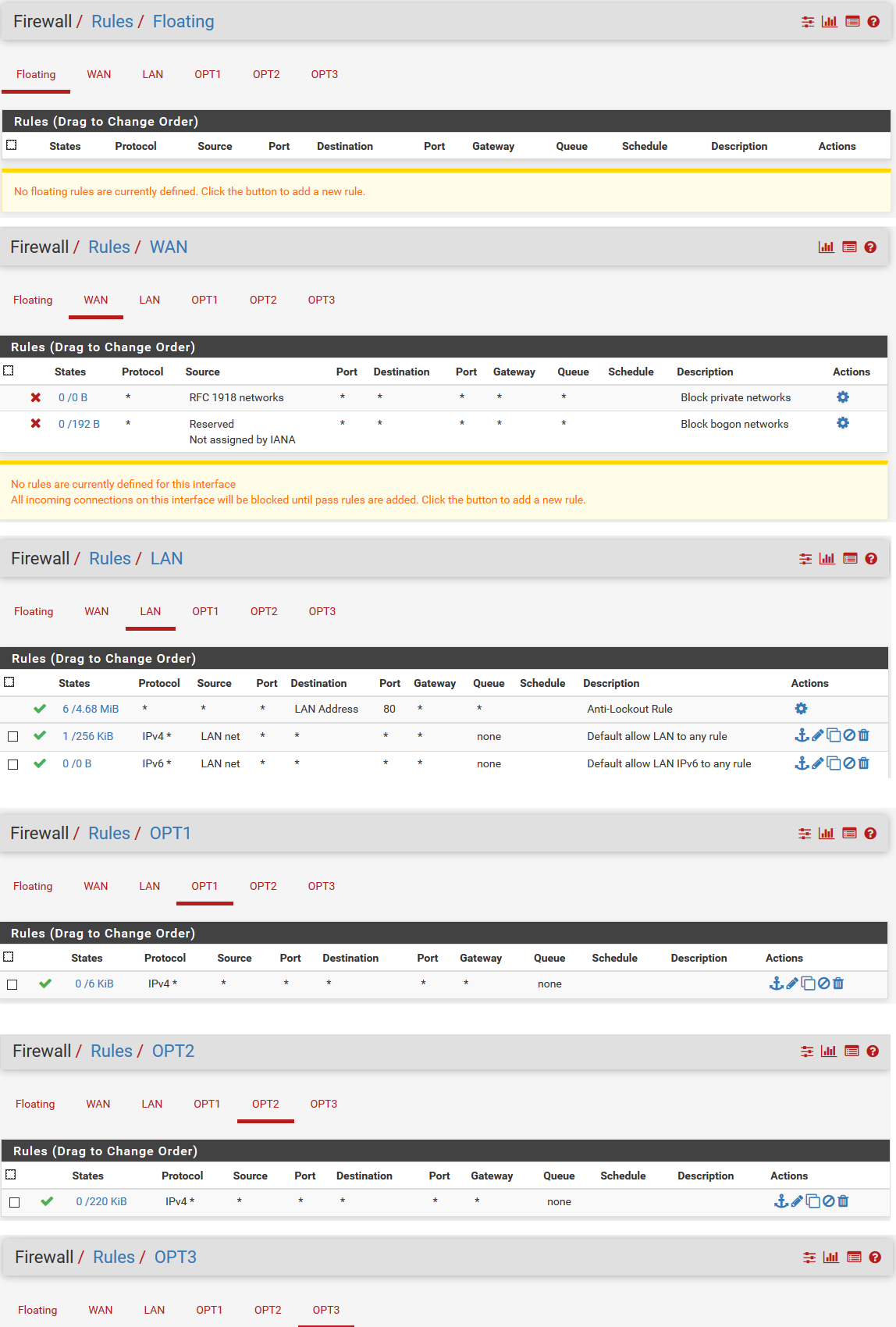Switch to WAN tab on the Floating rules page
This screenshot has width=896, height=1327.
(99, 74)
